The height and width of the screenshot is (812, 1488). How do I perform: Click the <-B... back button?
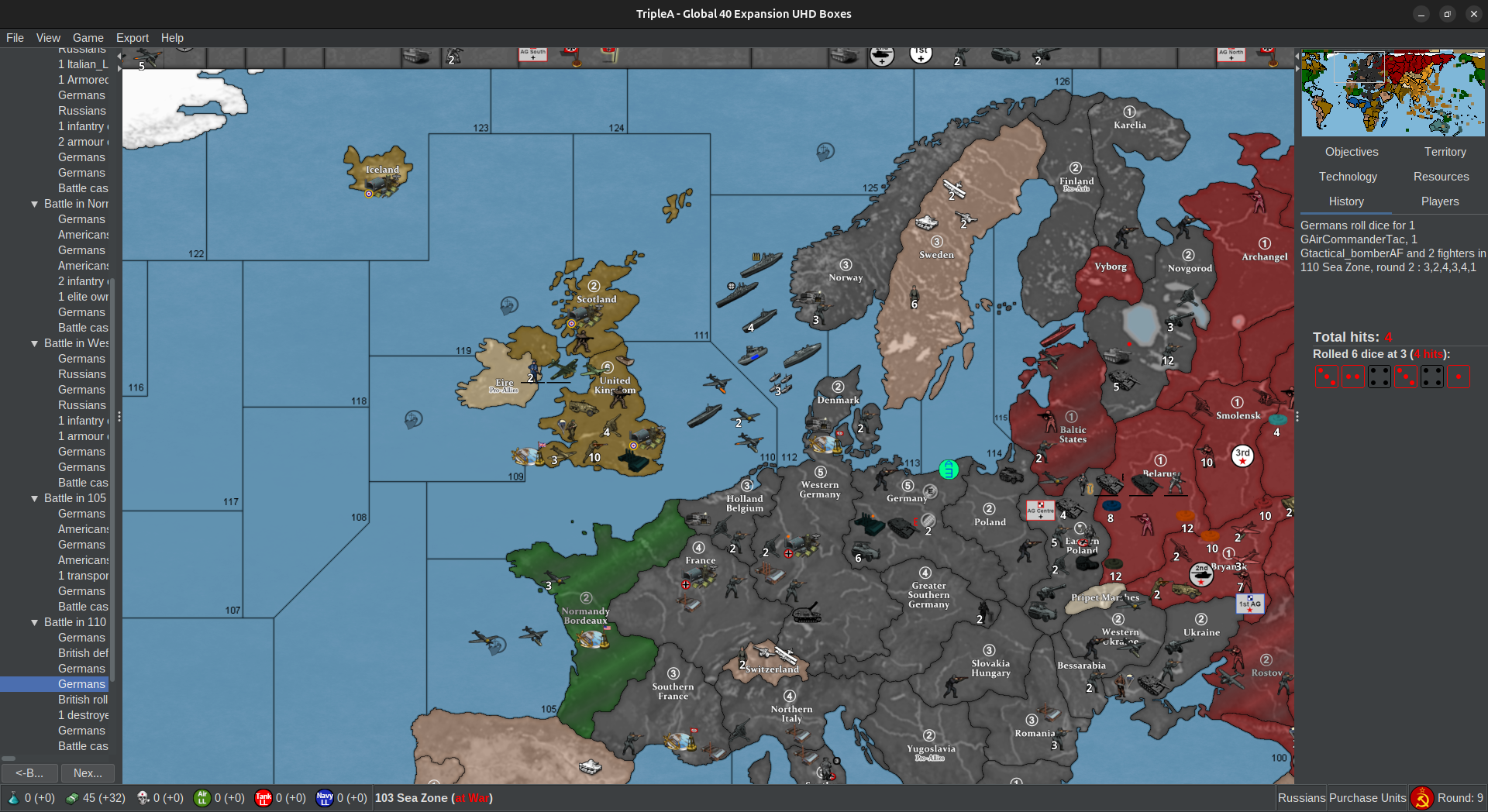pyautogui.click(x=29, y=773)
